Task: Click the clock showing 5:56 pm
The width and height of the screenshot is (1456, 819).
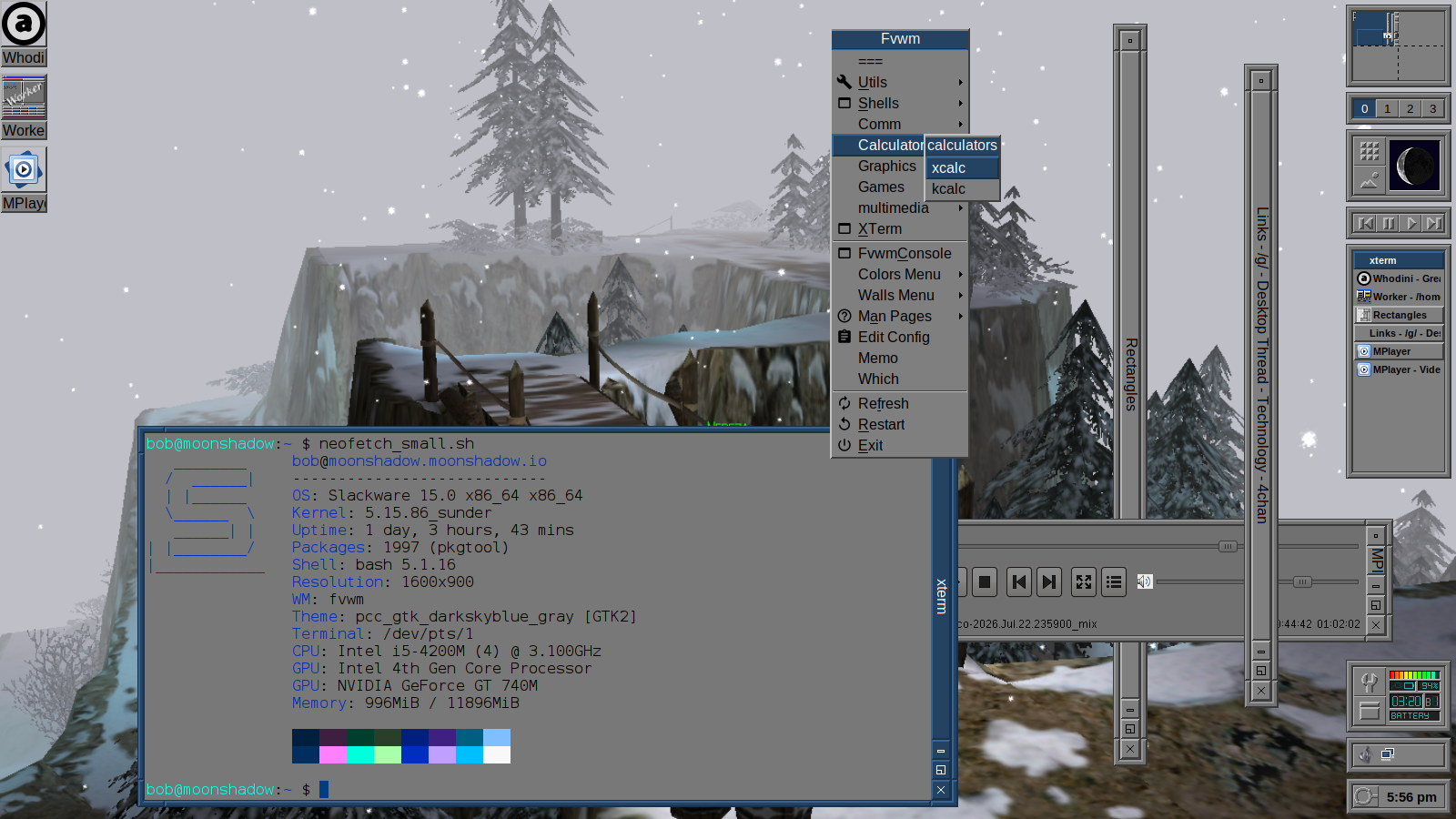Action: tap(1411, 797)
